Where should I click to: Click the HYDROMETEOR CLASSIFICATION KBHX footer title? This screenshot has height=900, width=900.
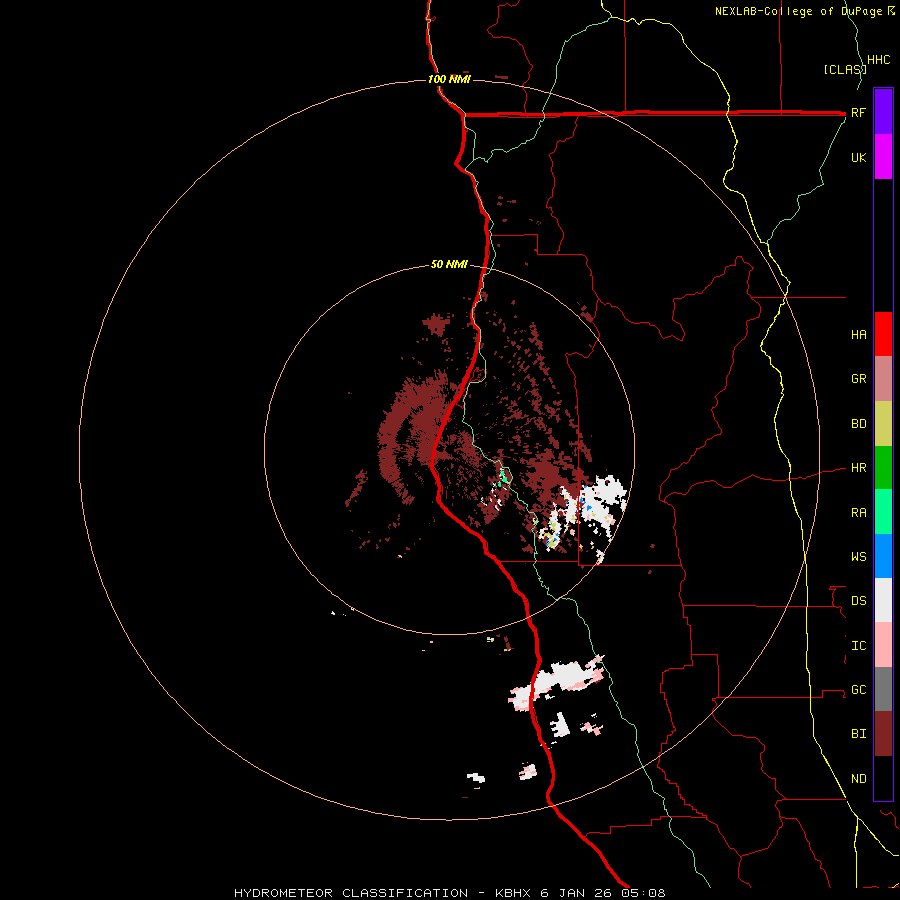point(450,893)
